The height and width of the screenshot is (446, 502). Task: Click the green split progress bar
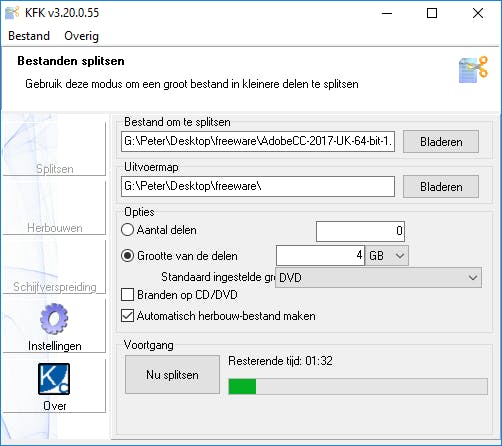click(358, 387)
